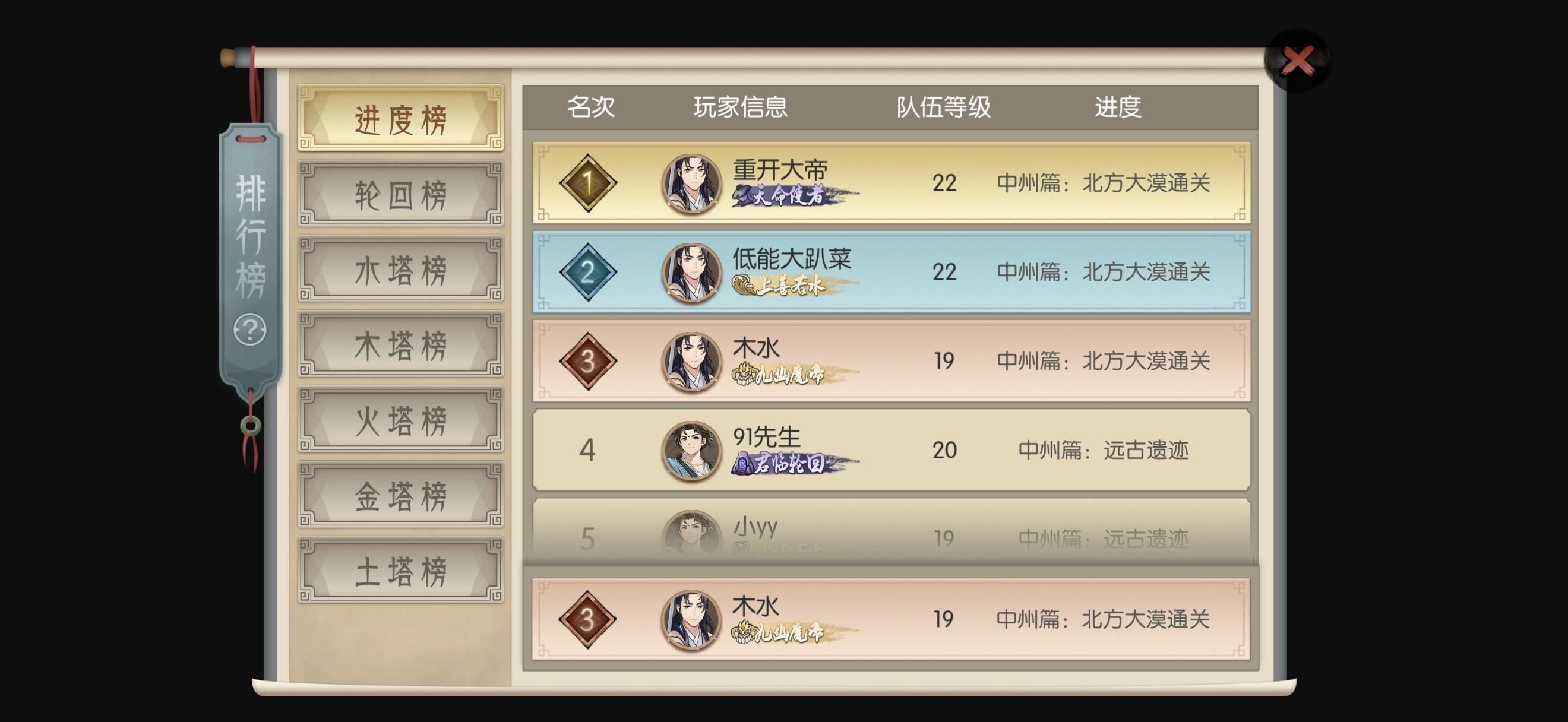Switch to the 轮回榜 tab
The image size is (1568, 722).
pos(400,194)
